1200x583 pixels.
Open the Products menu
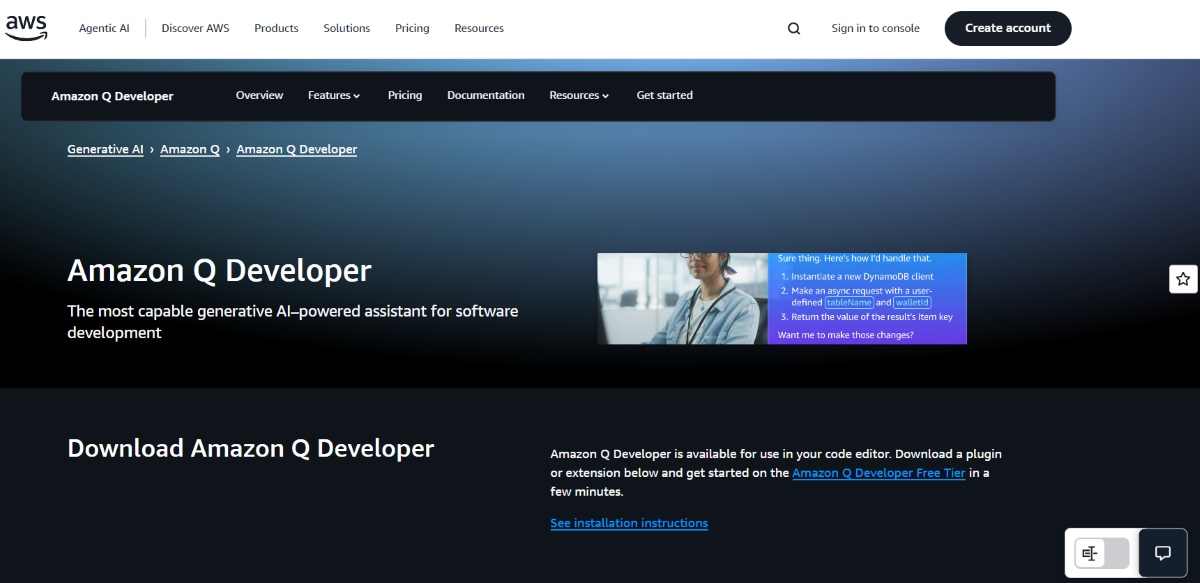coord(276,28)
